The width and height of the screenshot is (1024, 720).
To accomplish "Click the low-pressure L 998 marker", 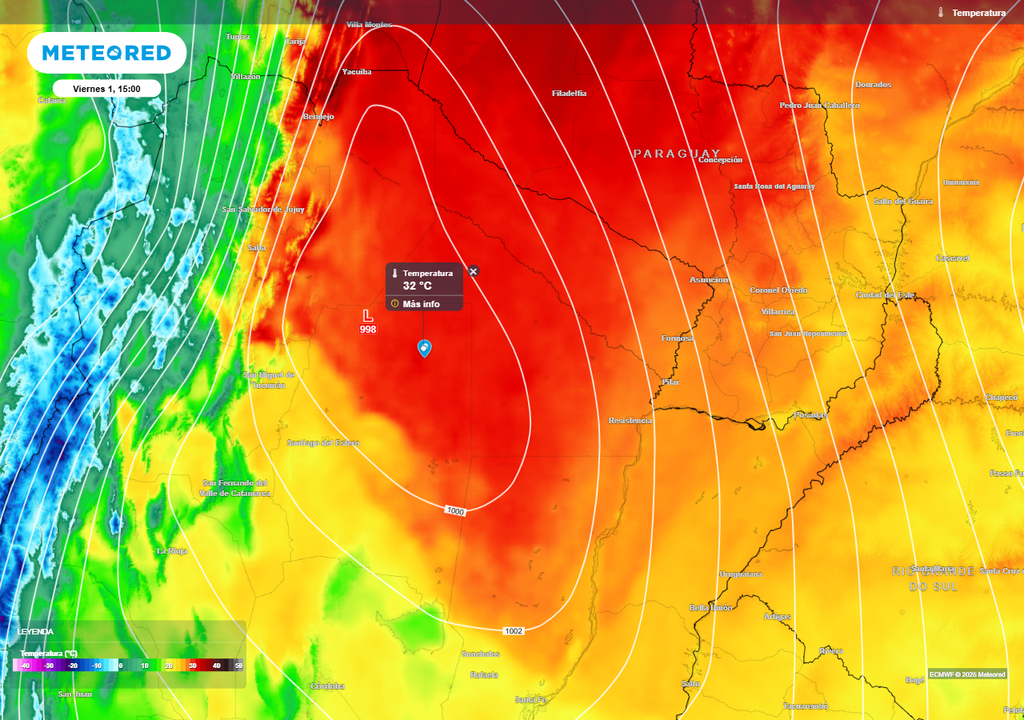I will point(368,321).
